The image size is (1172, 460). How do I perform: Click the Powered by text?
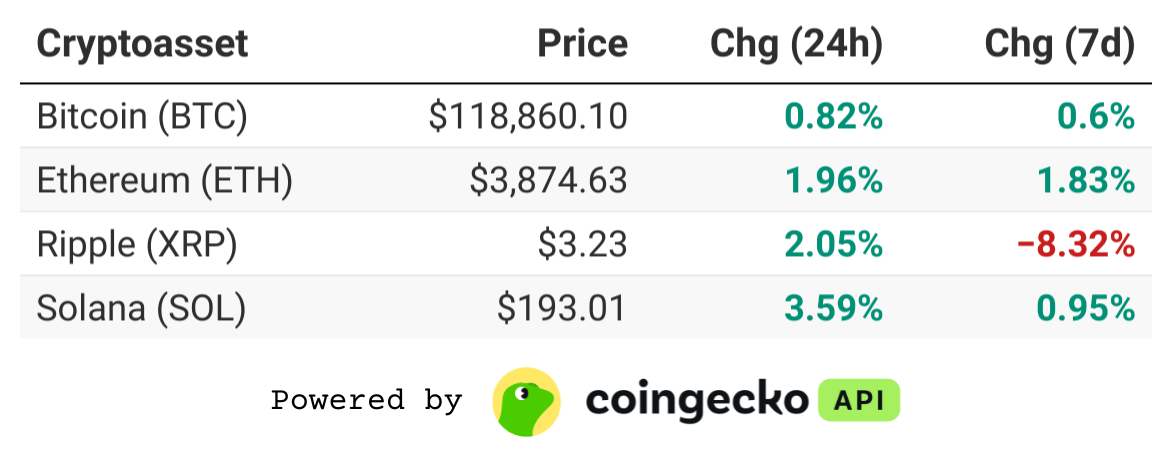[366, 400]
